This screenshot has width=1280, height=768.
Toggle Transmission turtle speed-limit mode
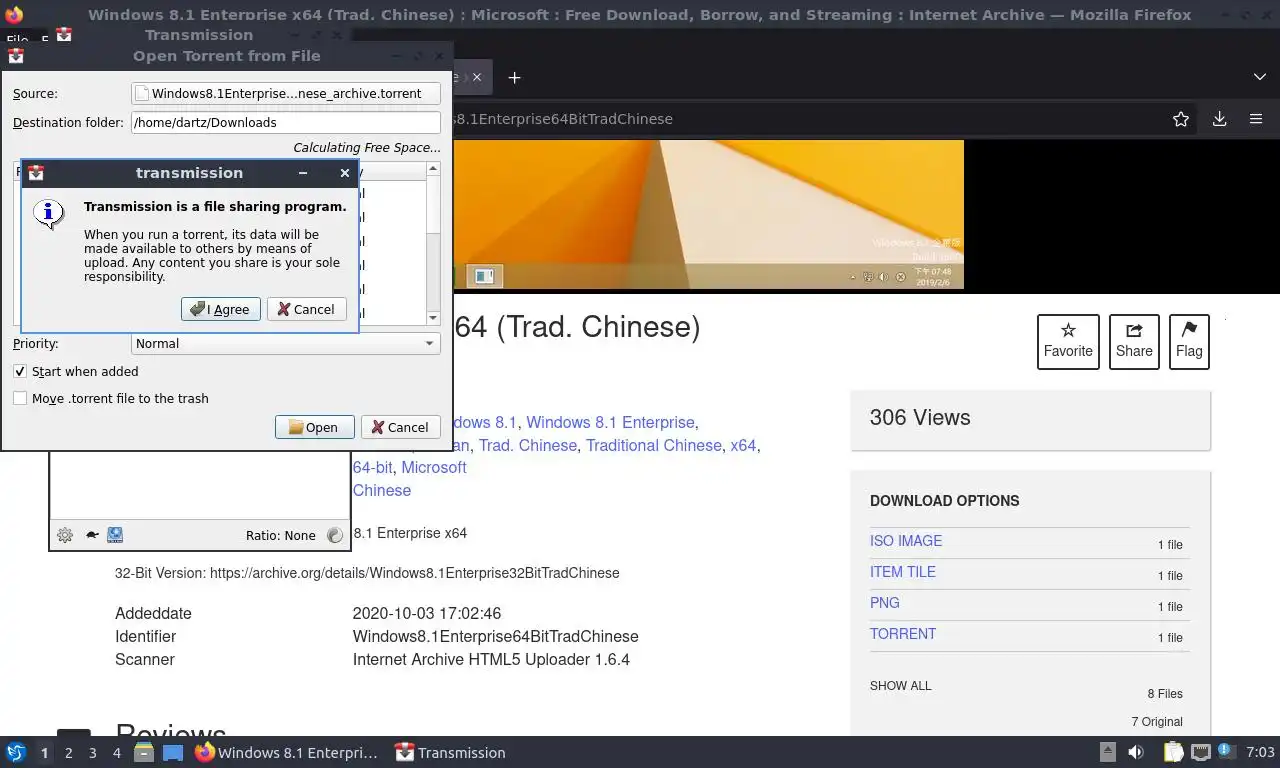pos(91,535)
